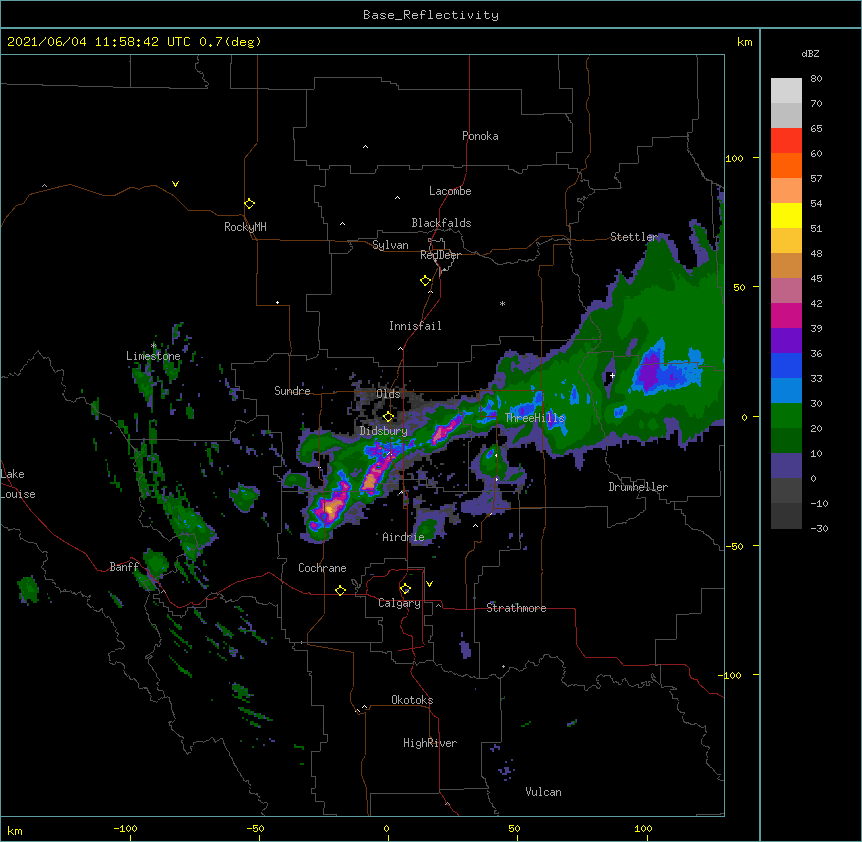Click the yellow station marker above Calgary
The height and width of the screenshot is (842, 862).
pos(405,589)
